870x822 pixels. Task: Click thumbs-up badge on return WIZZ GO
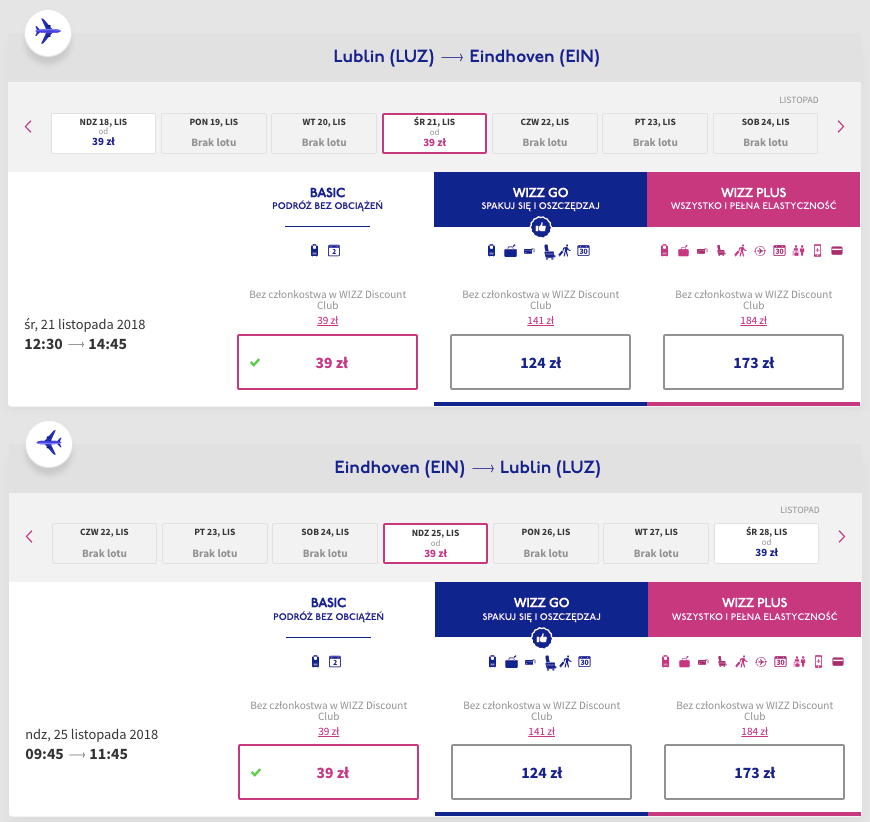(x=540, y=637)
